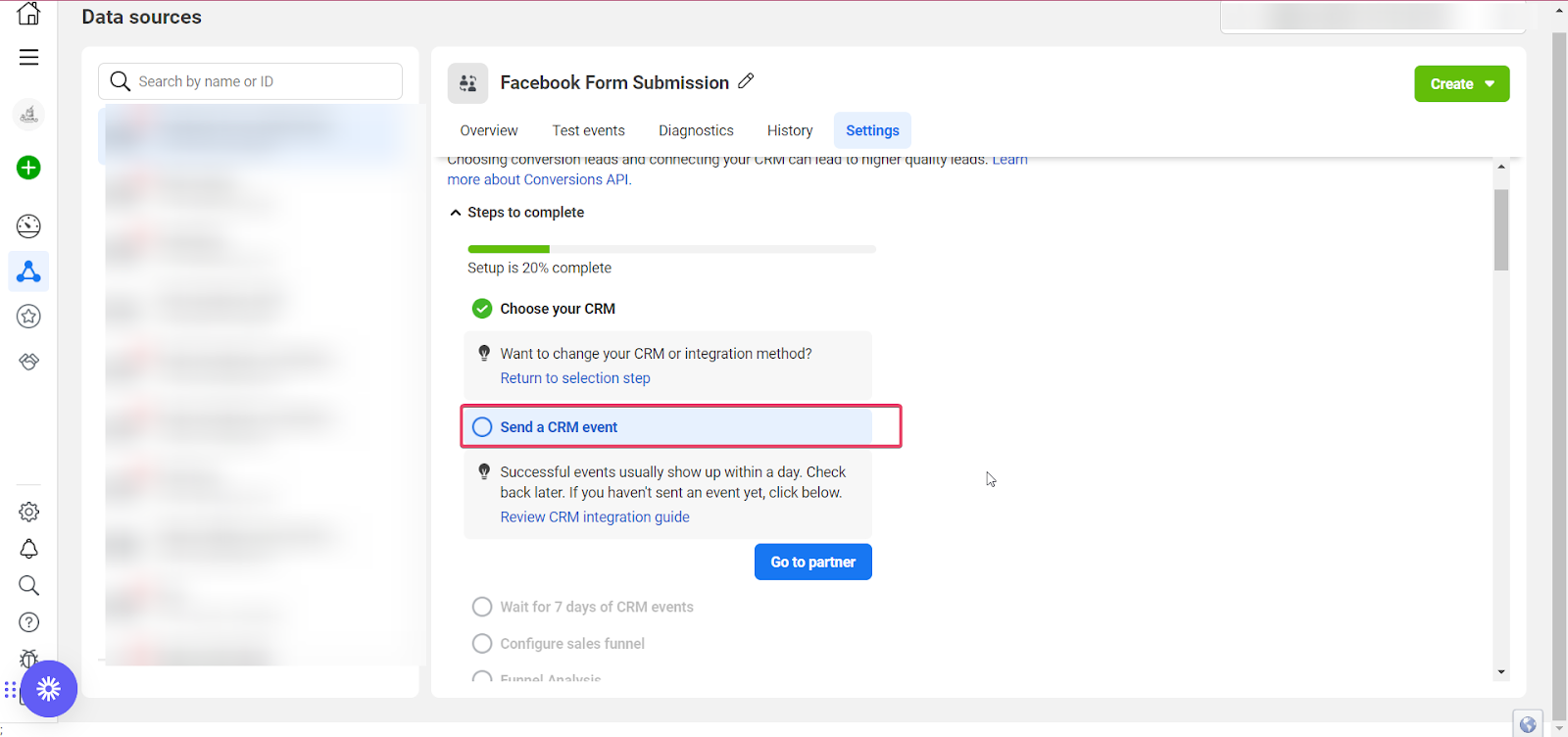Viewport: 1568px width, 737px height.
Task: Click the panel scroll down arrow
Action: tap(1501, 672)
